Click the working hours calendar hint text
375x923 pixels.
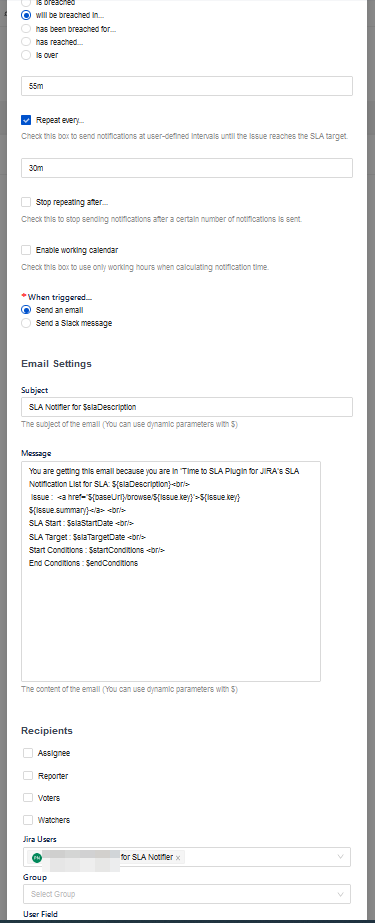[145, 267]
